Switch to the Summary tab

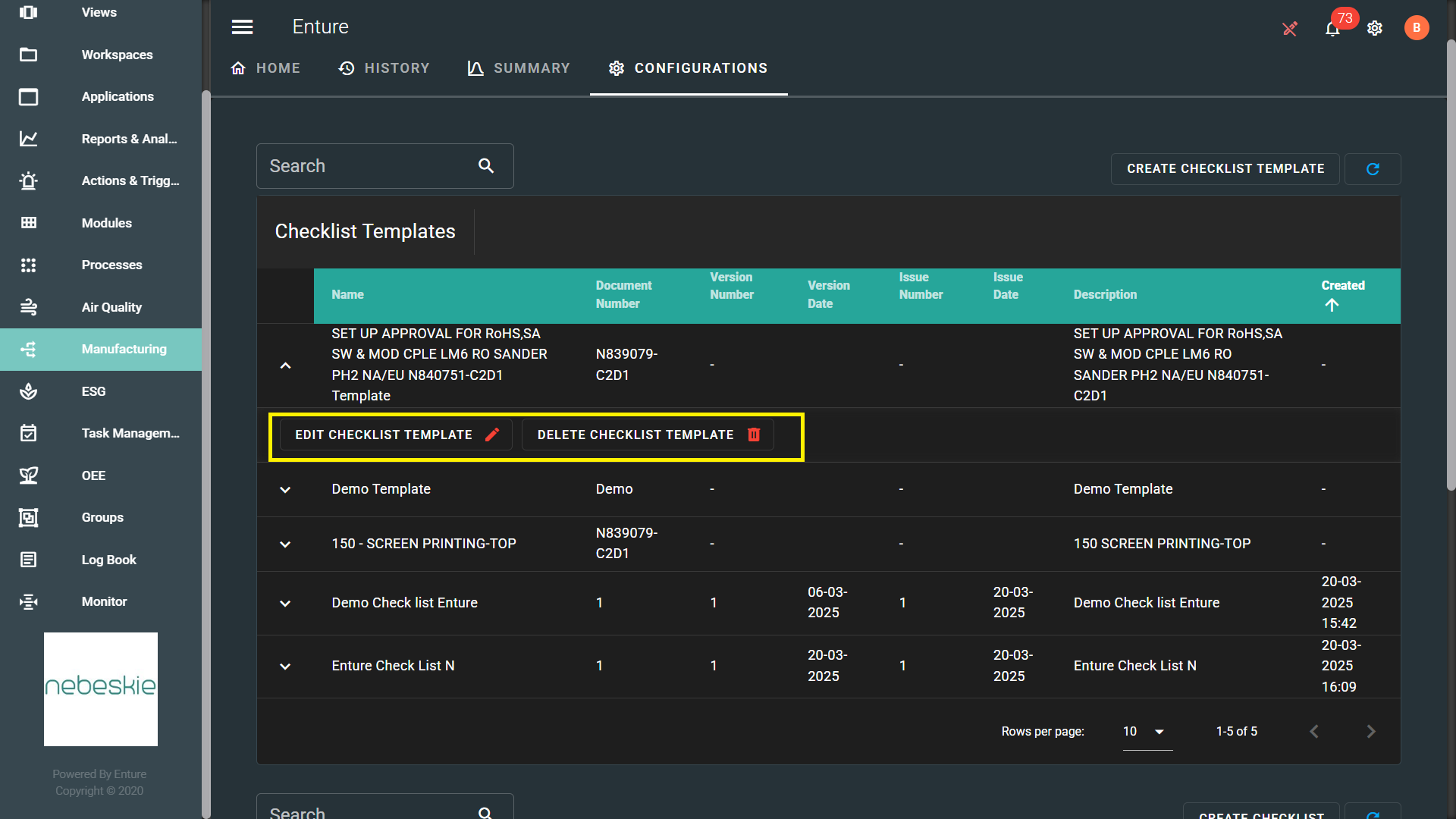click(519, 68)
